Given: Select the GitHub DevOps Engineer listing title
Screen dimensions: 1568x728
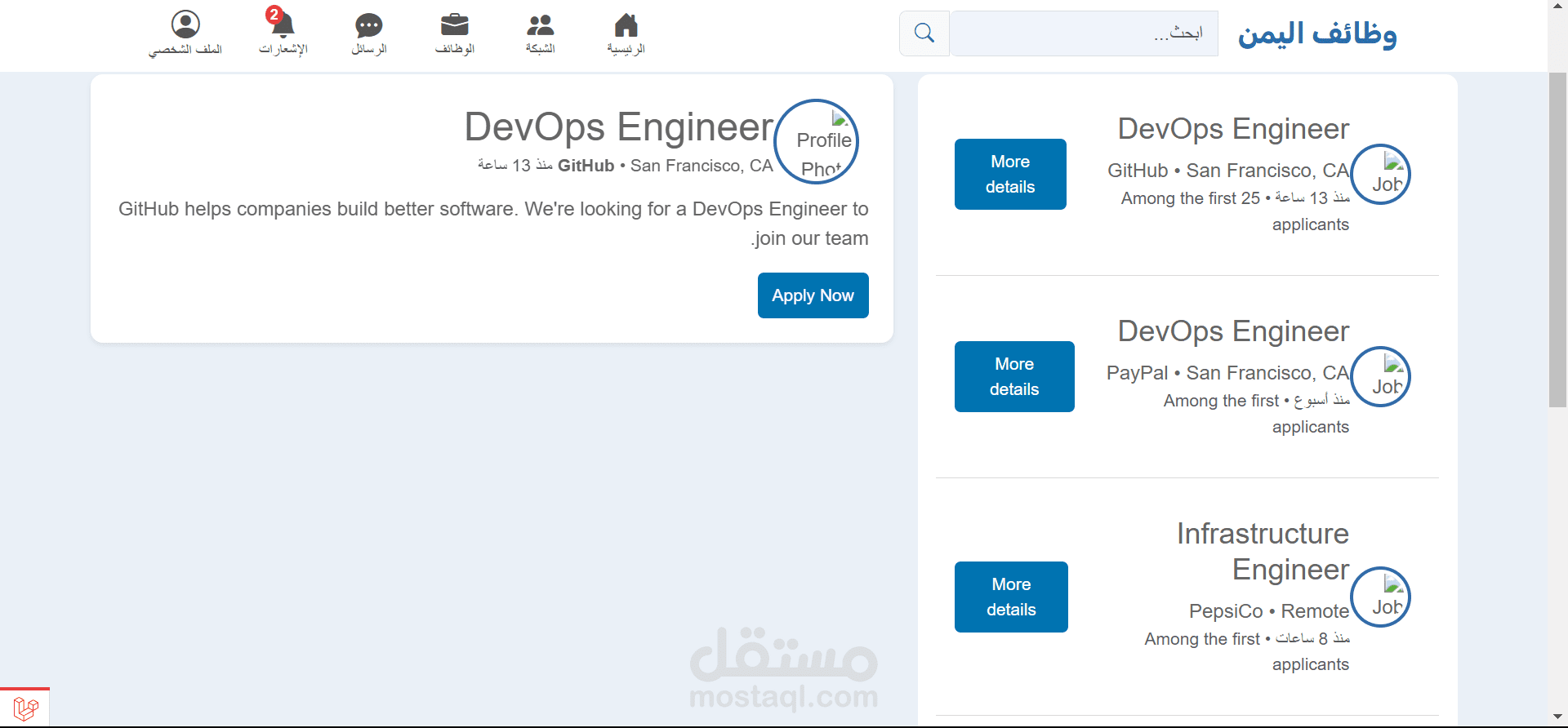Looking at the screenshot, I should click(1233, 129).
